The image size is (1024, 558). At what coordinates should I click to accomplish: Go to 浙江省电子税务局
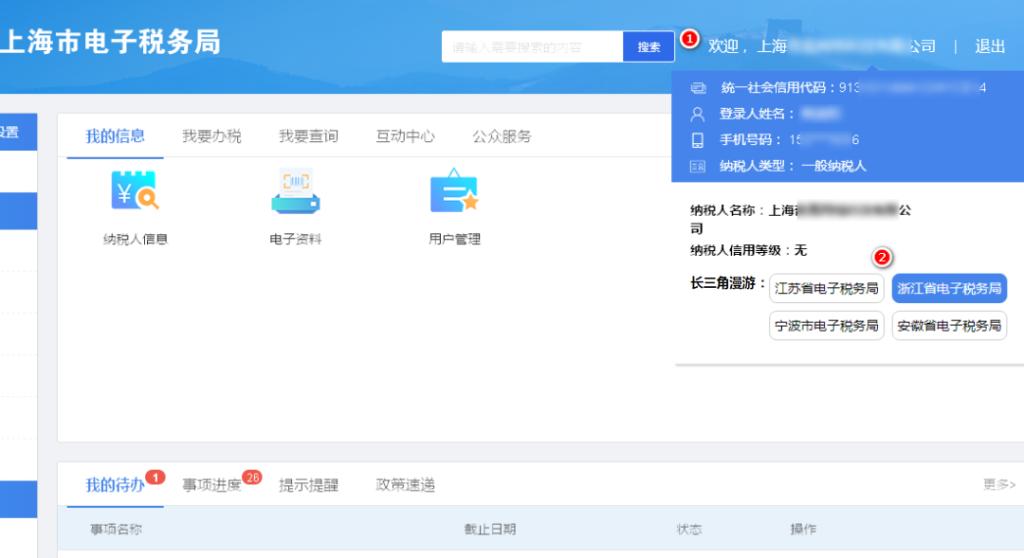(949, 289)
